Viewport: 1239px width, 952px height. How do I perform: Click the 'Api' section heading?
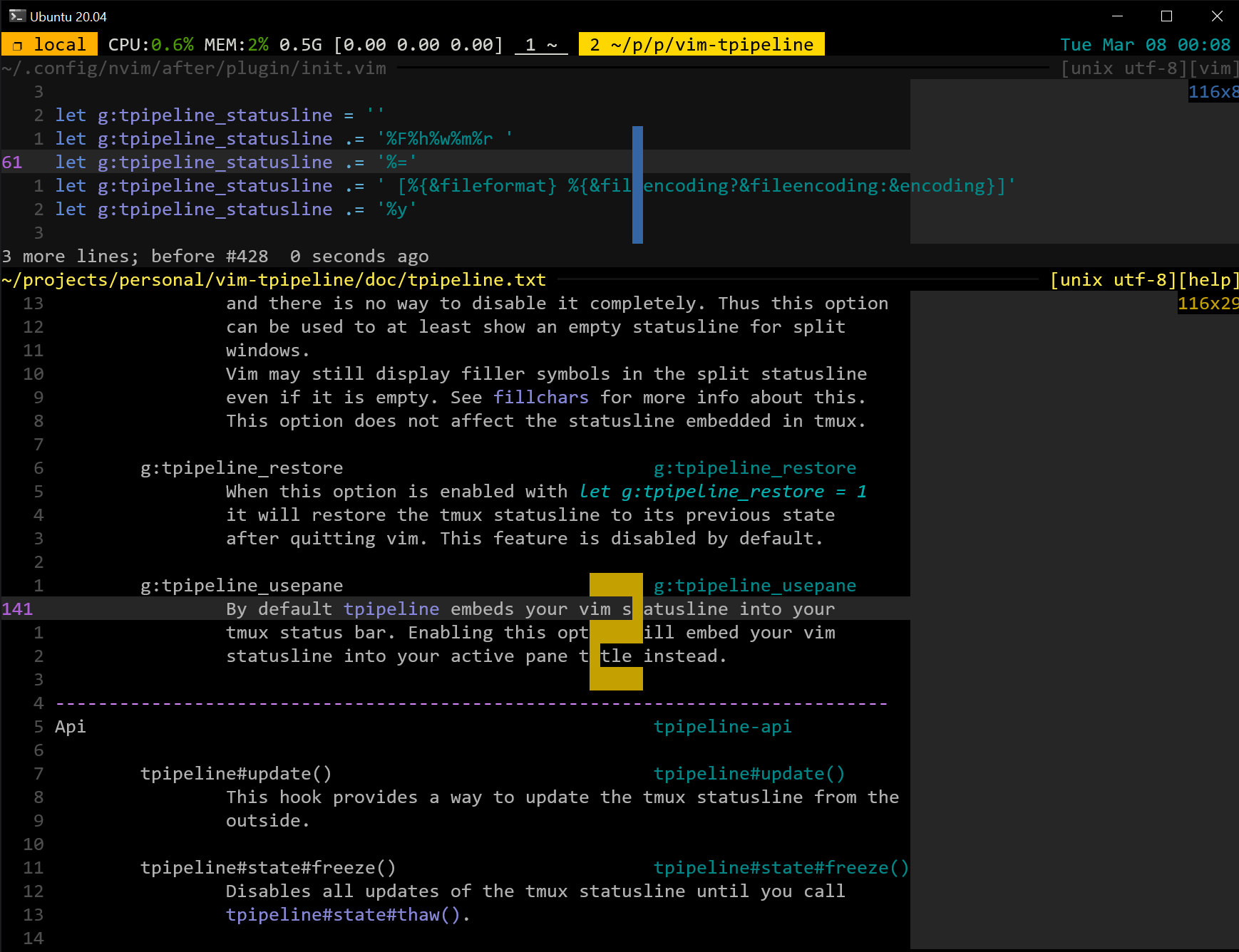pos(71,726)
